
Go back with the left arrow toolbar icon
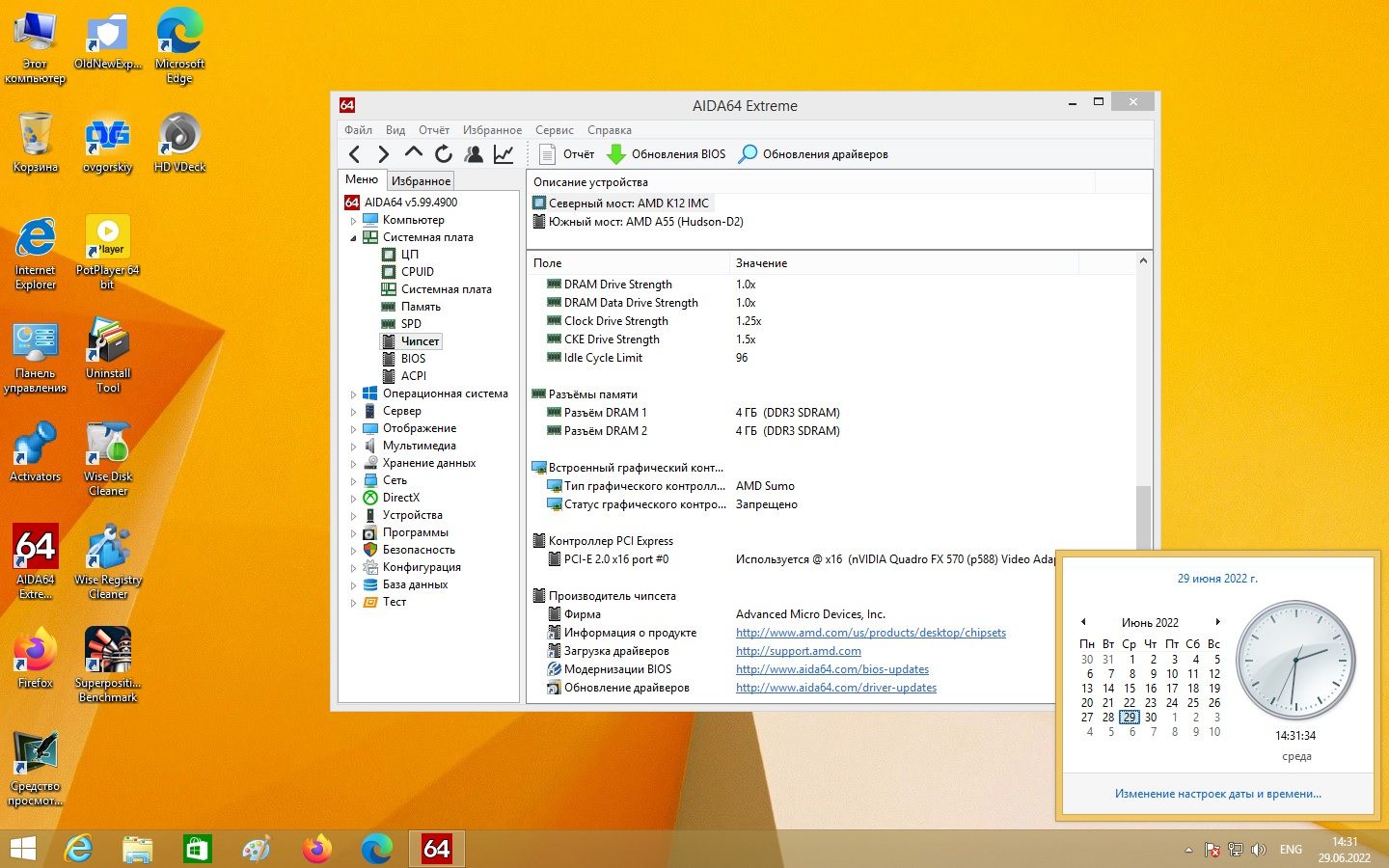(x=355, y=154)
